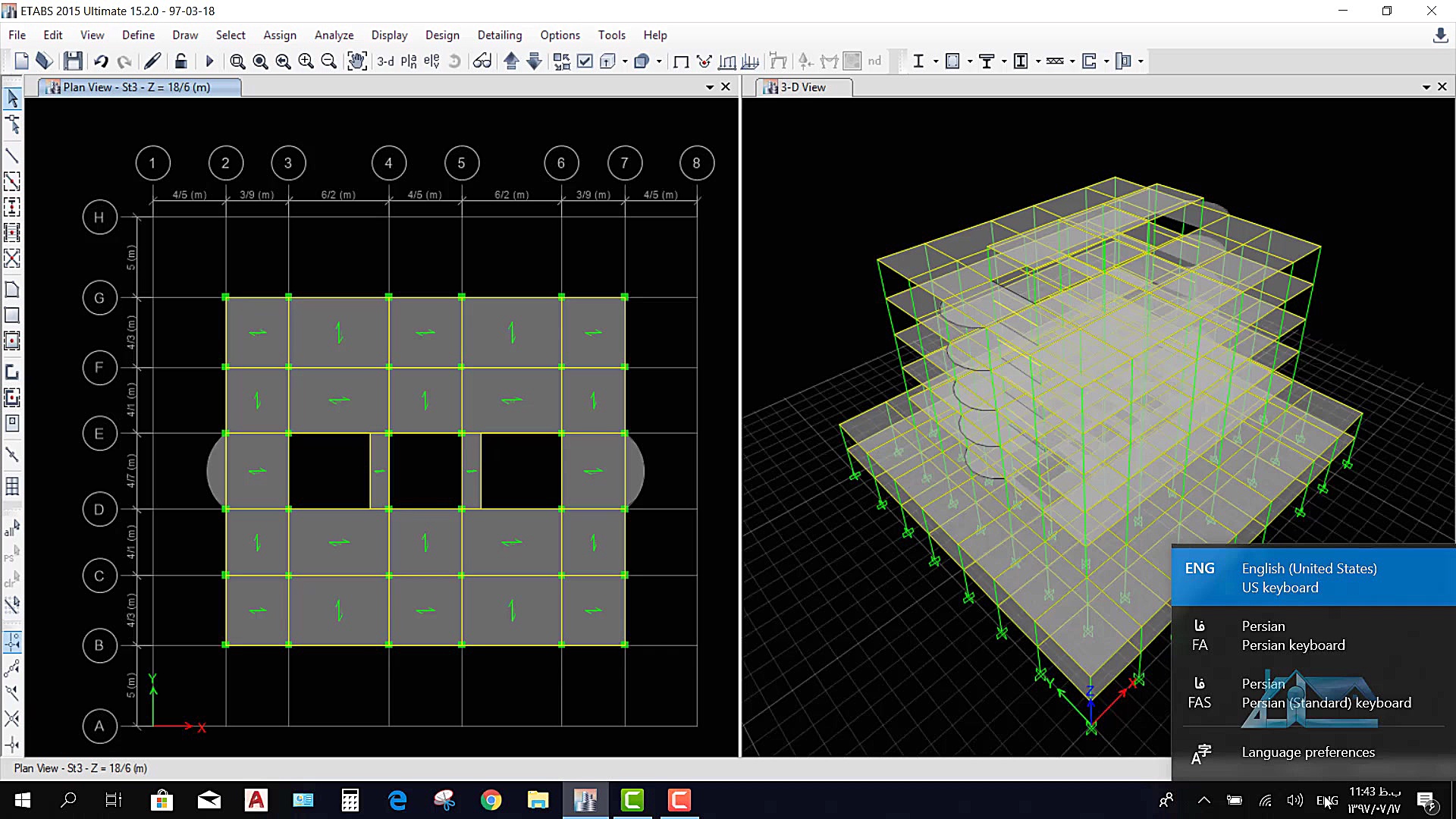This screenshot has width=1456, height=819.
Task: Switch to elevation view button
Action: coord(431,61)
